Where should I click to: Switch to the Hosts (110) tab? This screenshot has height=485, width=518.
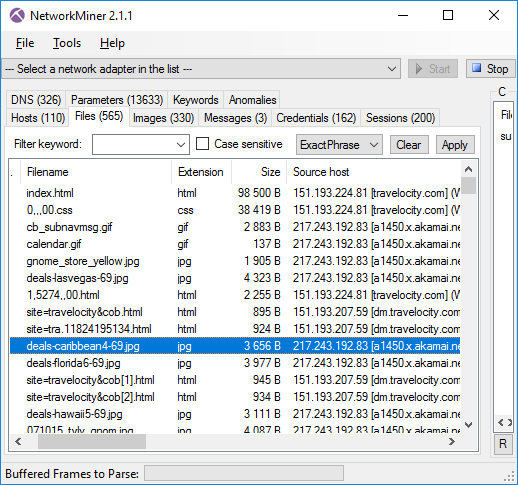pos(38,118)
